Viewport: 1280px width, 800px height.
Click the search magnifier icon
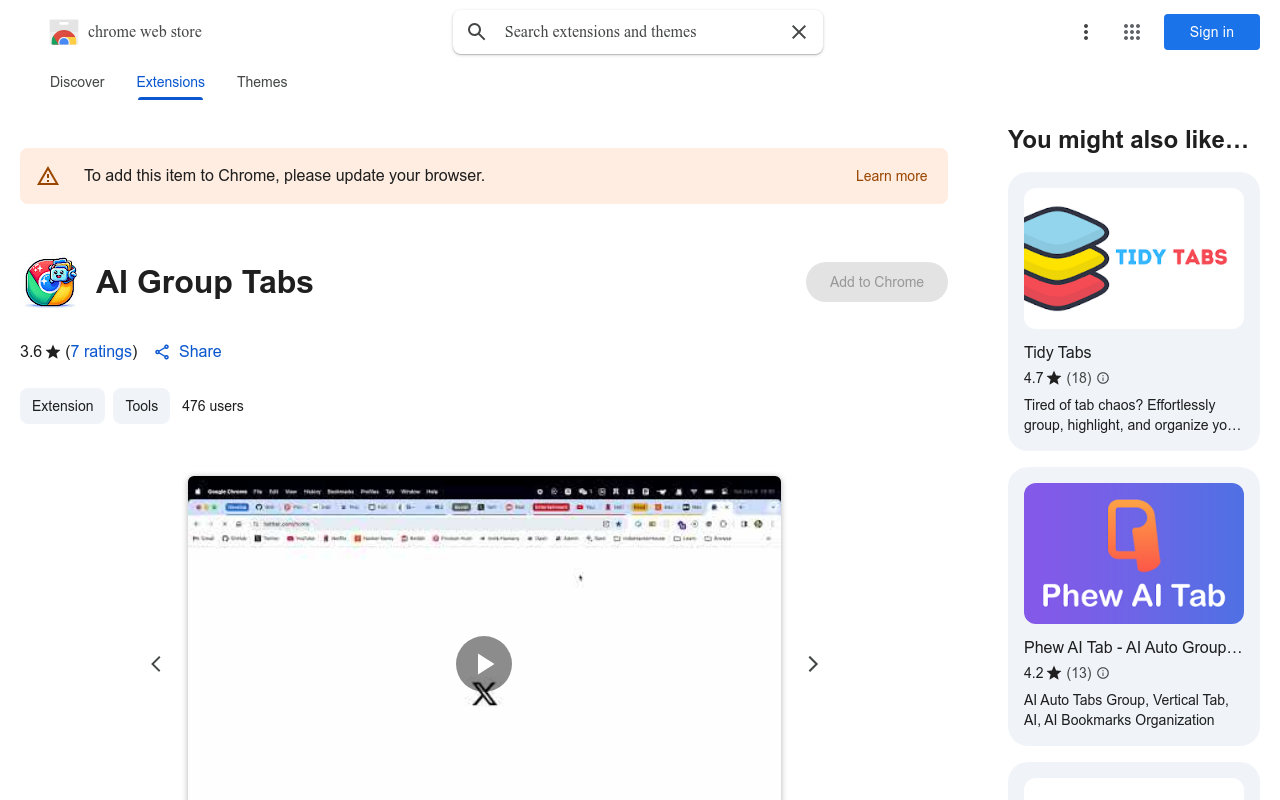tap(477, 31)
